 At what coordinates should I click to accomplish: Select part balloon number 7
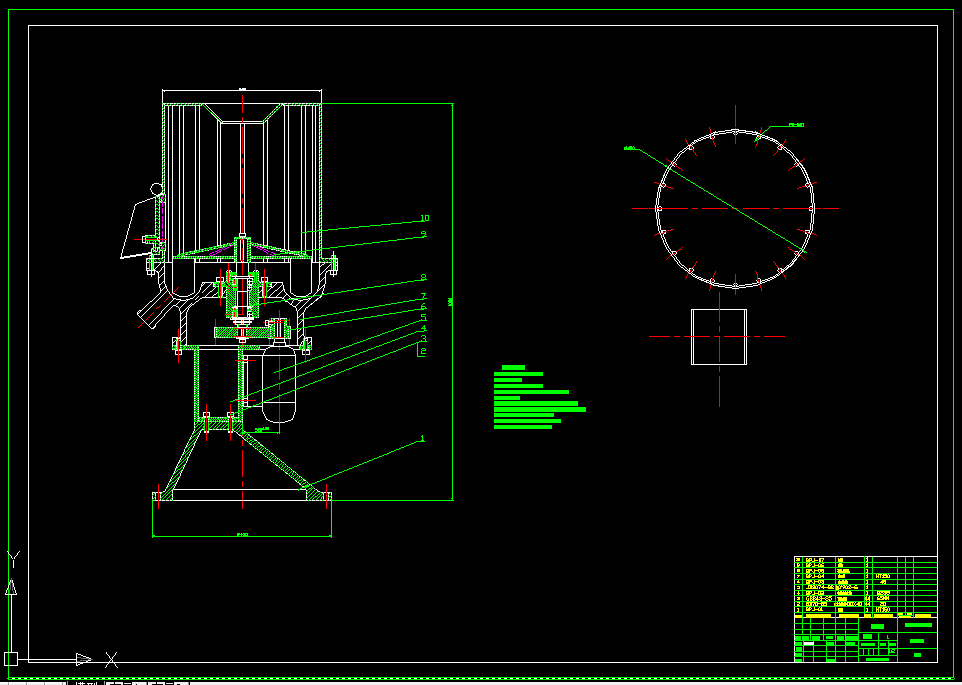[423, 297]
